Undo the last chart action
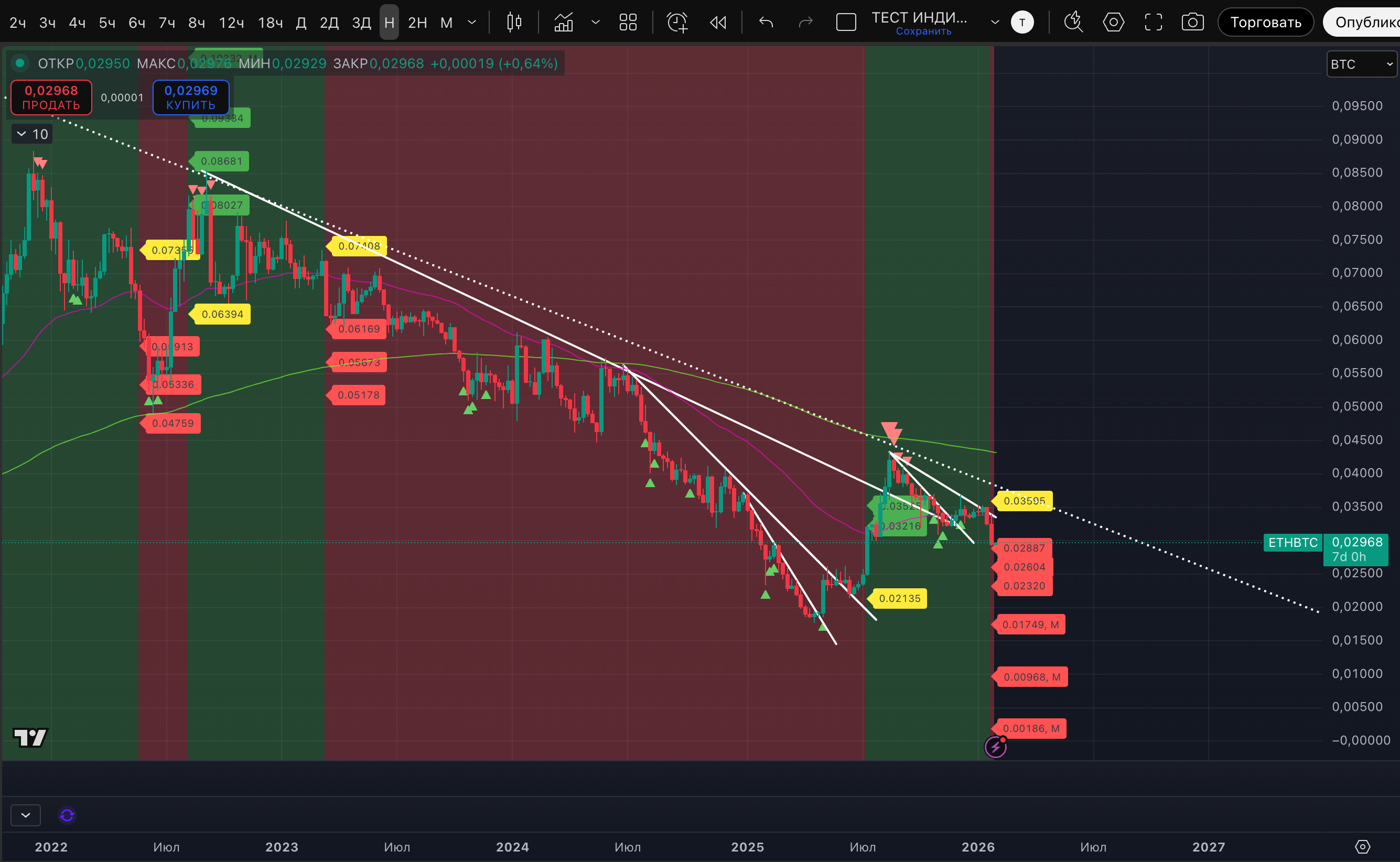This screenshot has width=1400, height=862. point(766,22)
